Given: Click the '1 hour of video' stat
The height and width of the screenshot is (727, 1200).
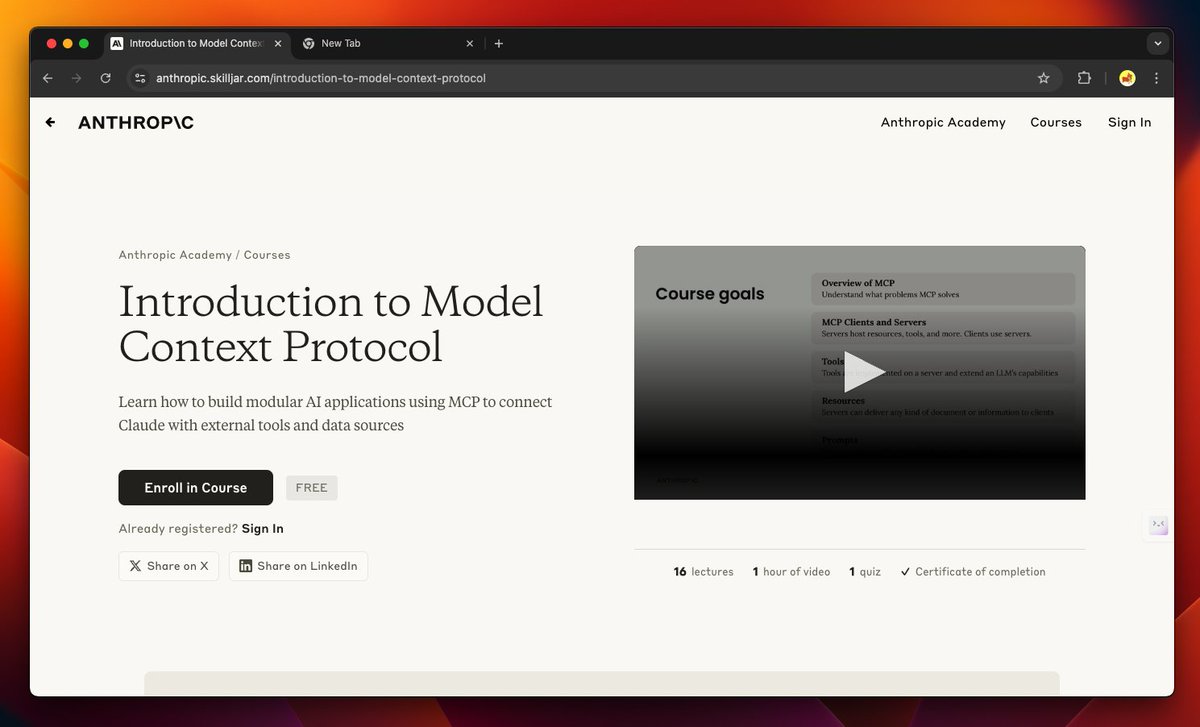Looking at the screenshot, I should (791, 572).
